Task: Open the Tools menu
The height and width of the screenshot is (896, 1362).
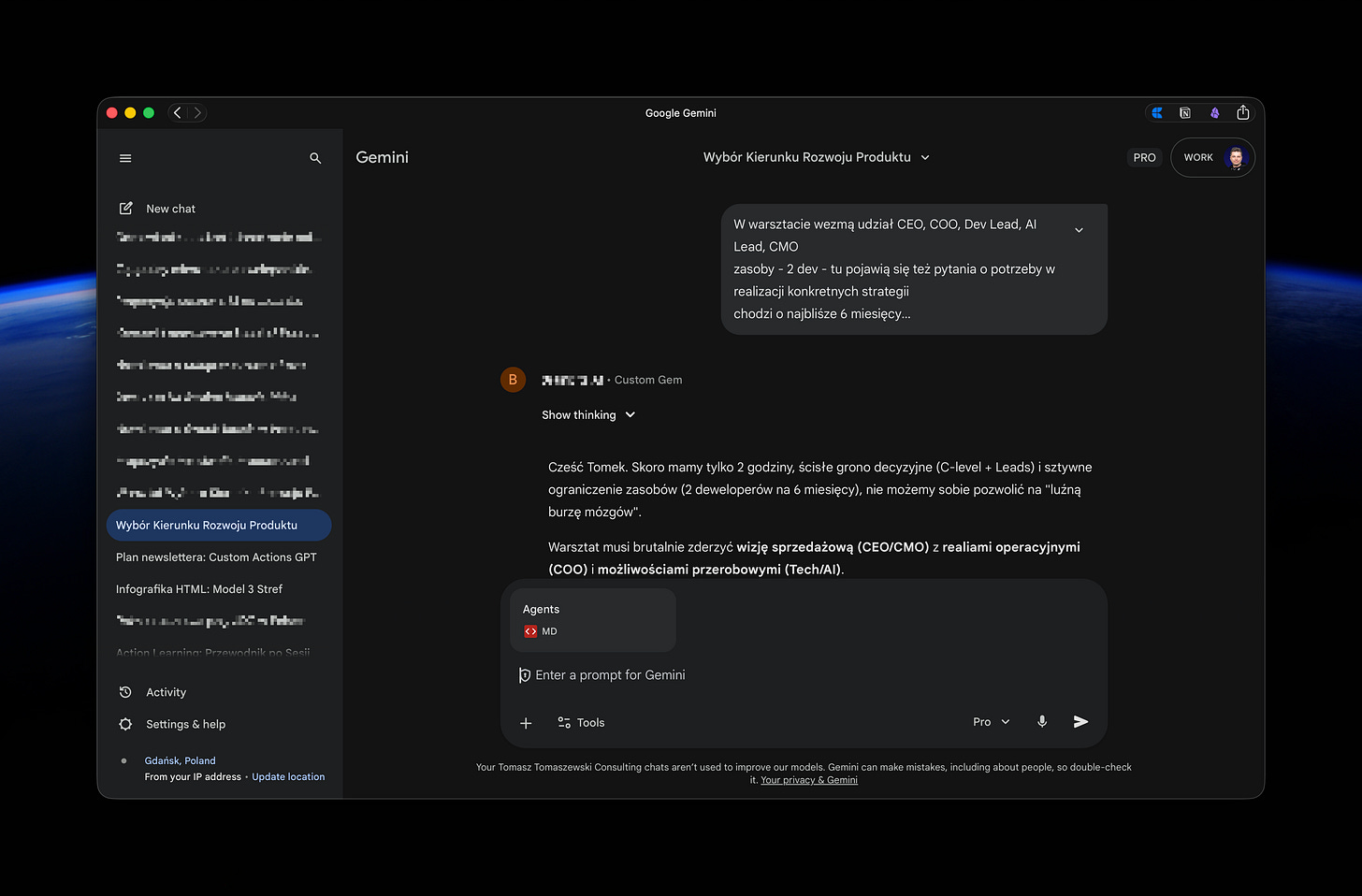Action: pos(581,722)
